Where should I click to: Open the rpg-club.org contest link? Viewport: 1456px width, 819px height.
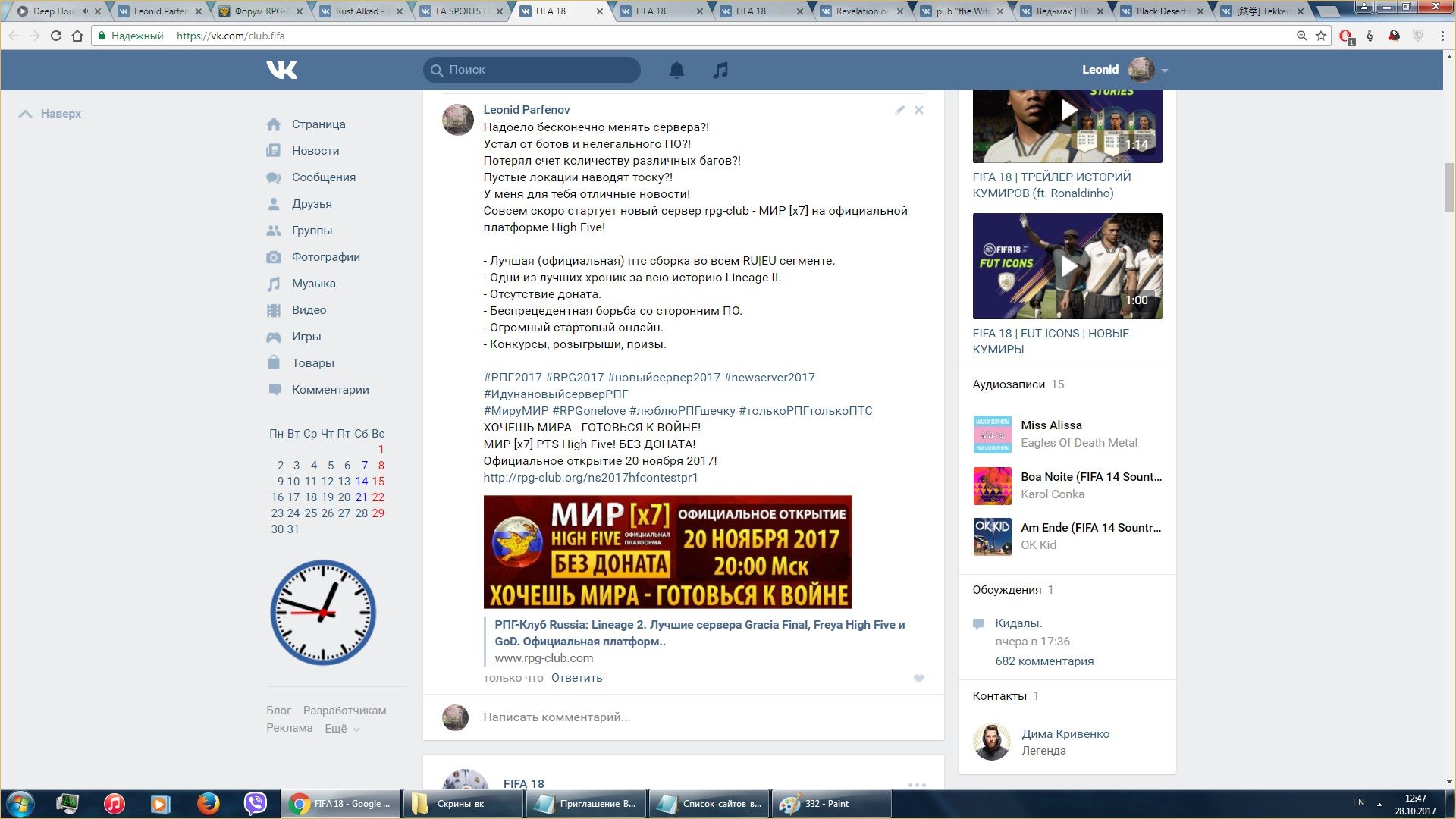click(x=590, y=478)
